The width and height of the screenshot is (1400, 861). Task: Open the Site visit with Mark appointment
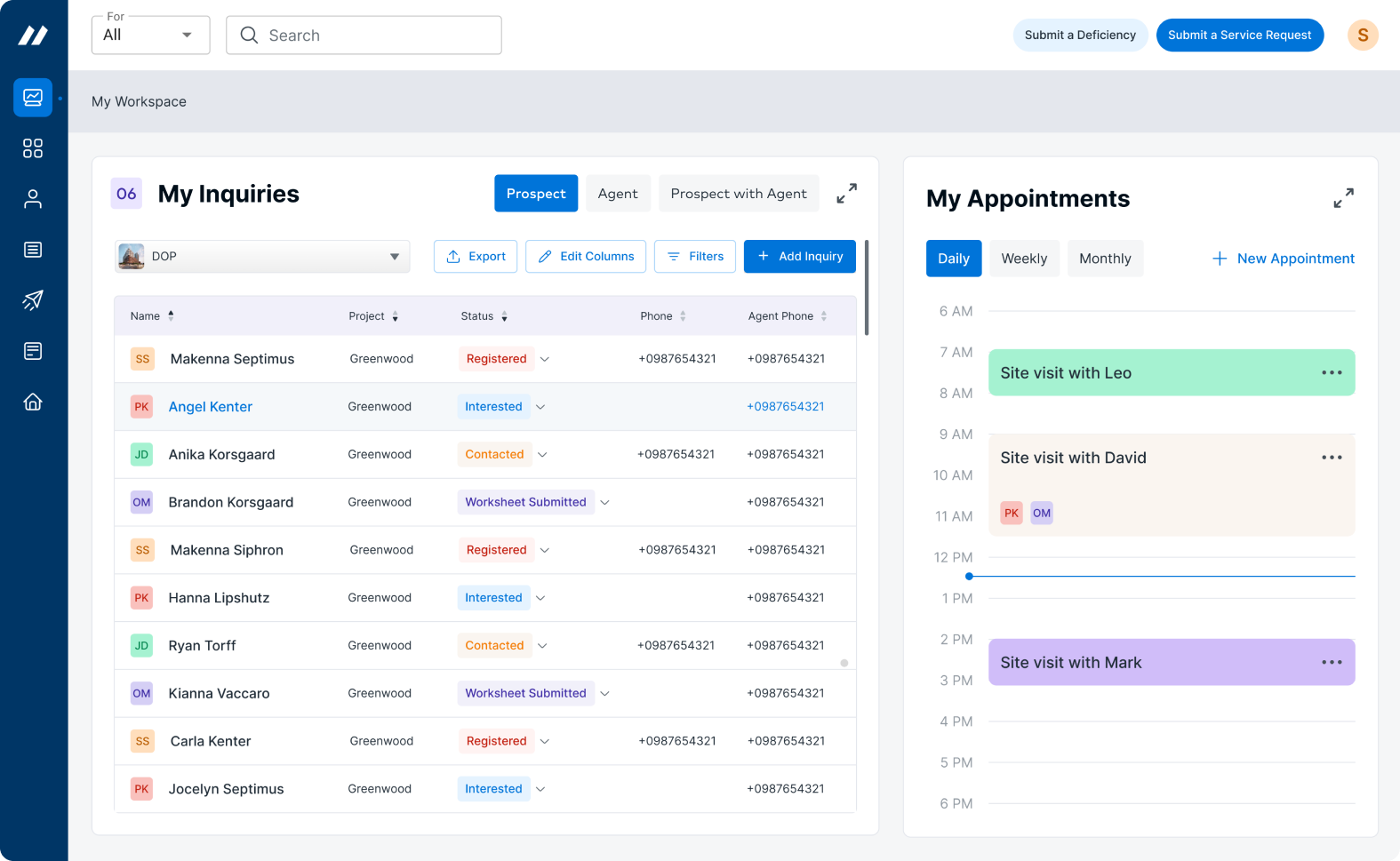click(x=1172, y=662)
